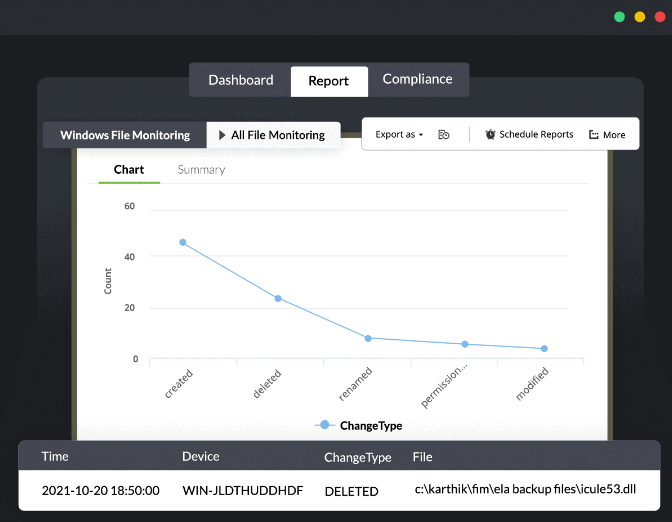672x522 pixels.
Task: Select the Windows File Monitoring button
Action: pyautogui.click(x=124, y=135)
